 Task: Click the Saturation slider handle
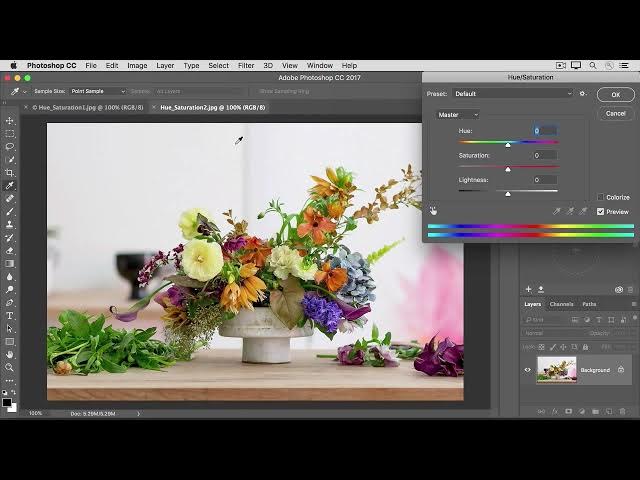point(507,169)
